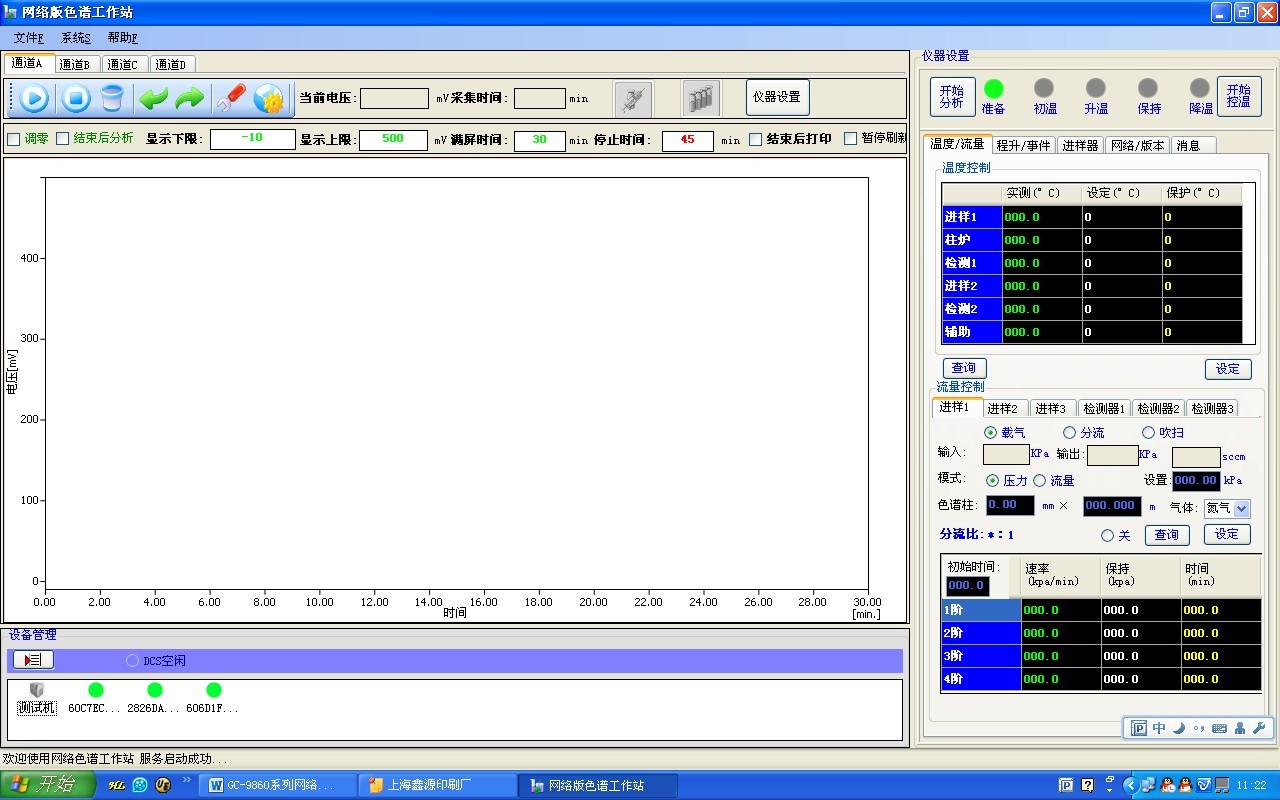
Task: Switch to the 通道B tab
Action: (75, 65)
